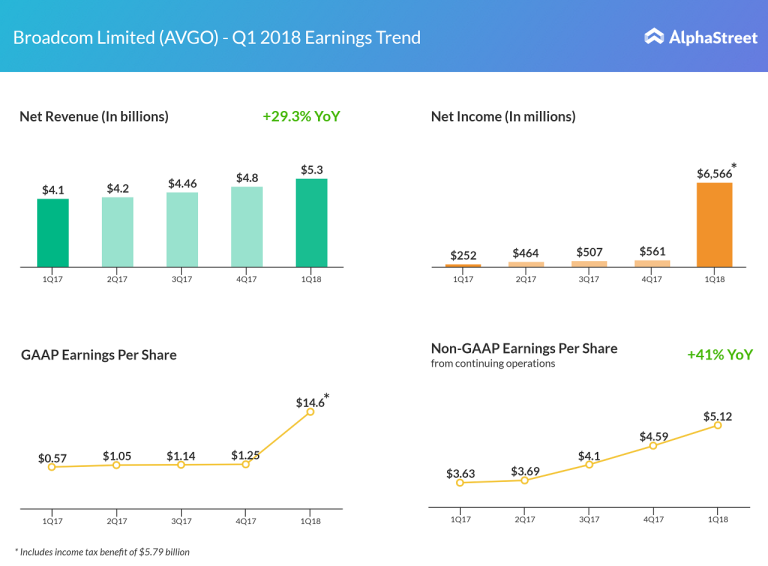
Task: Click the dark green 1Q17 revenue bar
Action: click(53, 232)
